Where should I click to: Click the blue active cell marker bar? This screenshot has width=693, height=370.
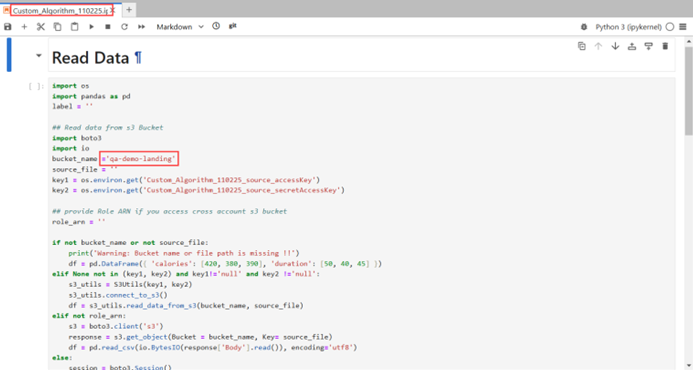9,55
